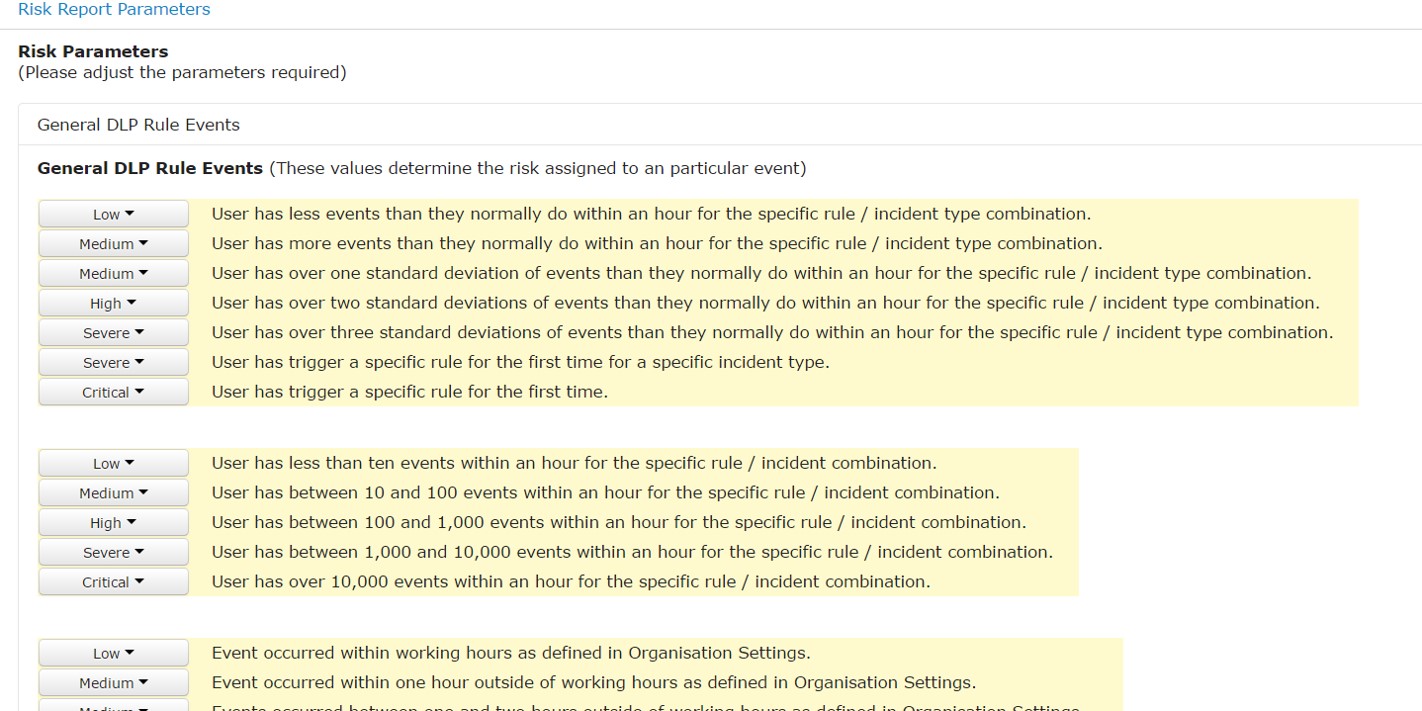Click the text about event within working hours

pyautogui.click(x=510, y=653)
